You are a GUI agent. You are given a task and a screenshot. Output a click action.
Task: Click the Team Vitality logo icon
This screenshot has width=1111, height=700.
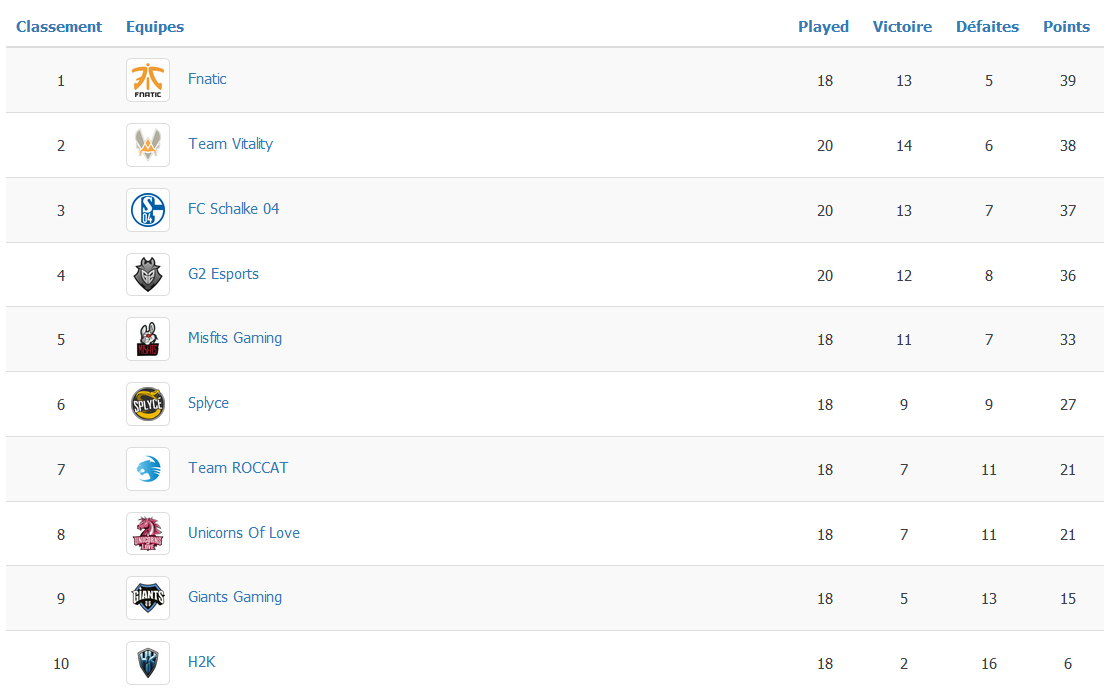coord(148,145)
